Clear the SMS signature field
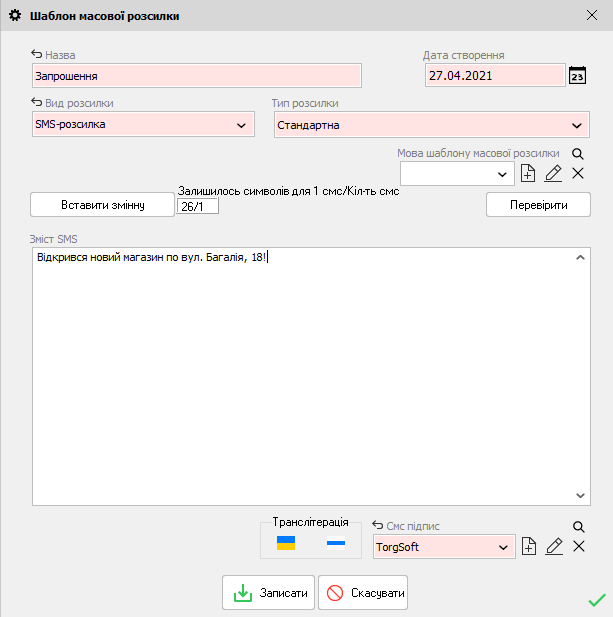The width and height of the screenshot is (613, 617). pyautogui.click(x=577, y=546)
